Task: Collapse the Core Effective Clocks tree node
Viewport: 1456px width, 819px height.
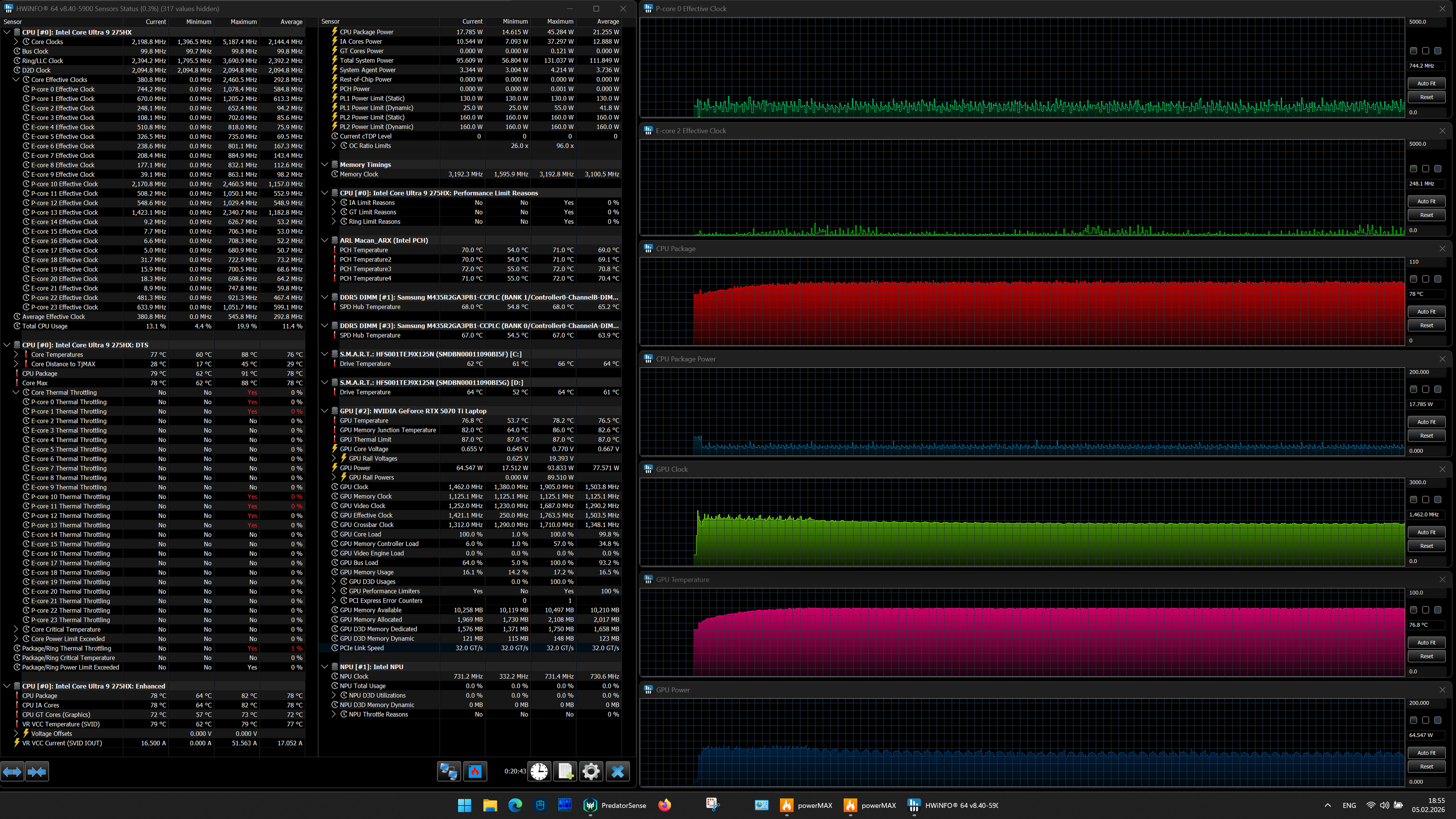Action: pyautogui.click(x=16, y=80)
